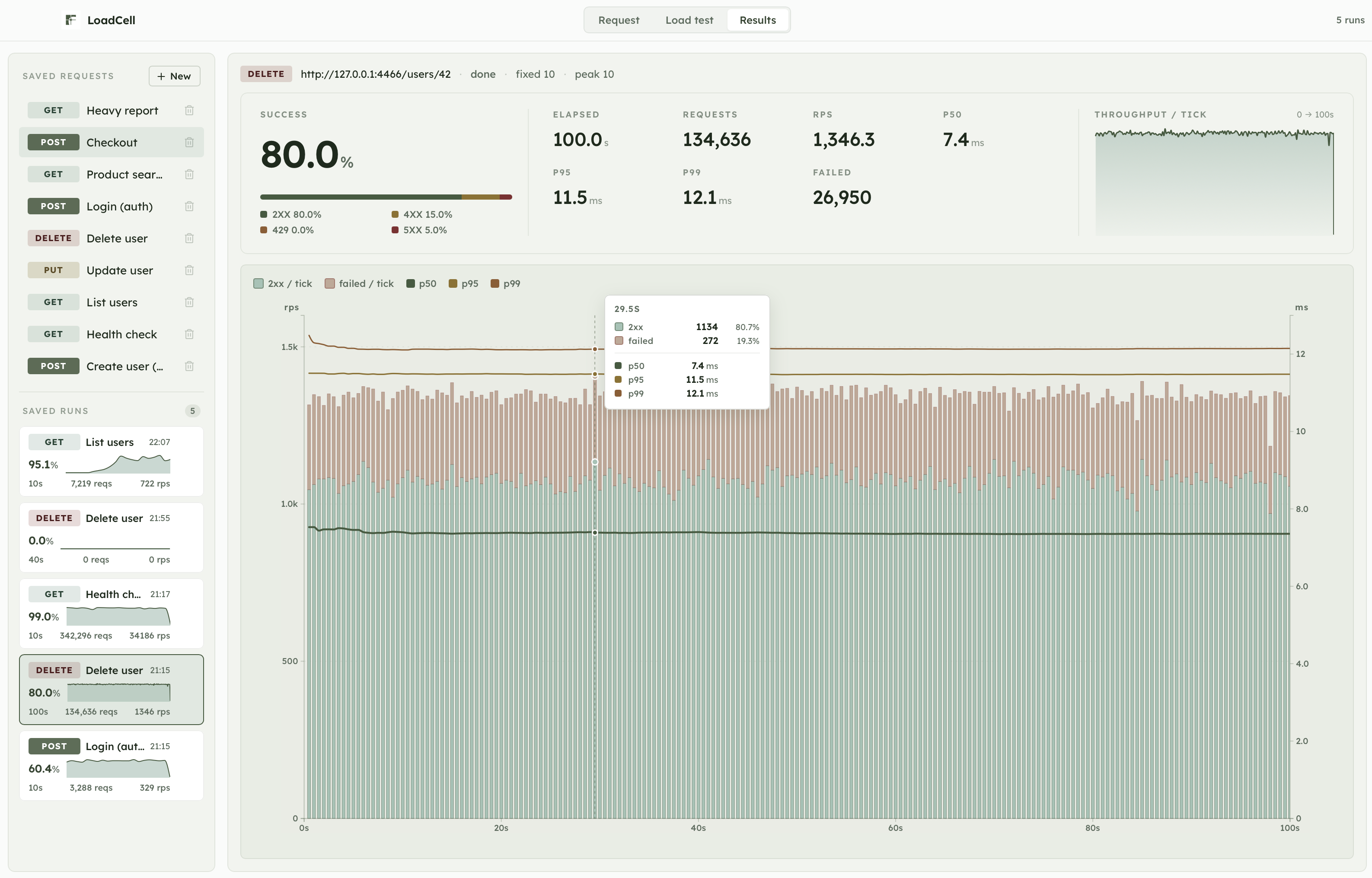Click the 5 runs counter
Viewport: 1372px width, 878px height.
(x=1350, y=20)
